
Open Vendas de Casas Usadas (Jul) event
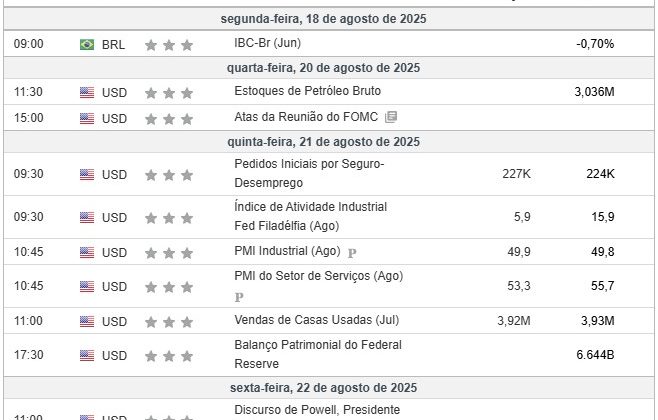click(x=316, y=320)
